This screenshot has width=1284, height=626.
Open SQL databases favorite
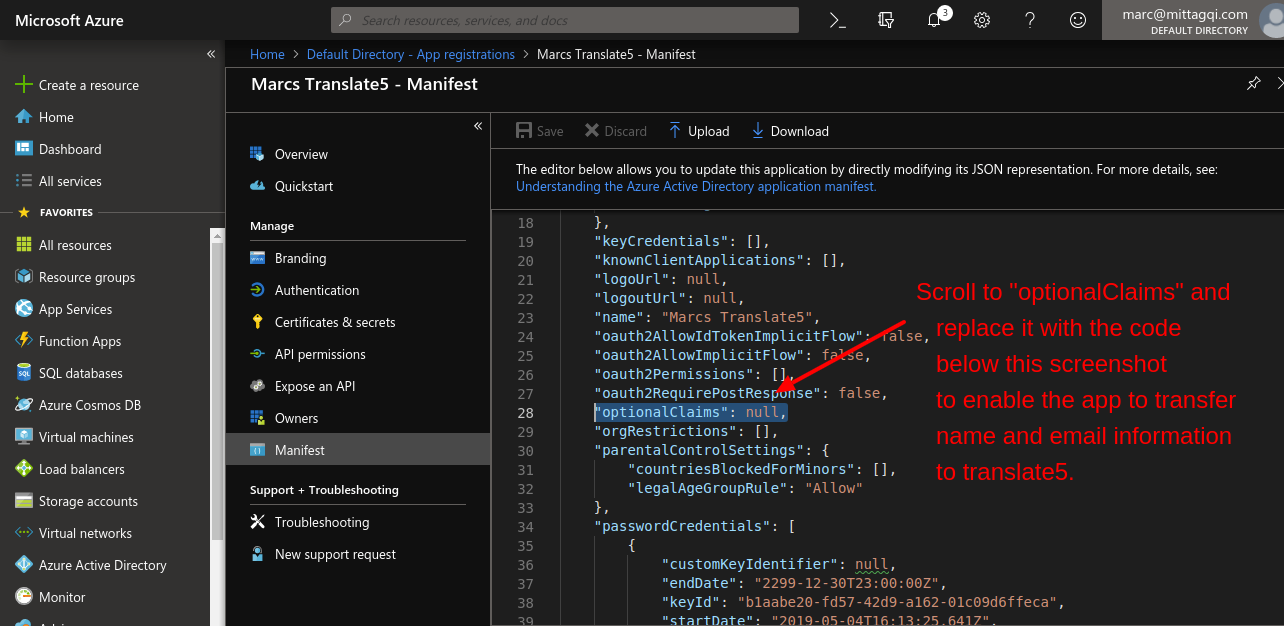point(68,373)
